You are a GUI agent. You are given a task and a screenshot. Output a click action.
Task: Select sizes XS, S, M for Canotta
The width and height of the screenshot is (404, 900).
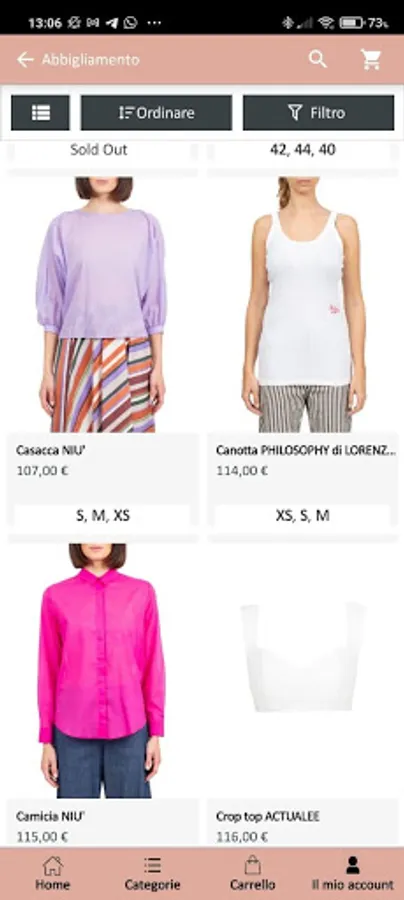pyautogui.click(x=302, y=515)
